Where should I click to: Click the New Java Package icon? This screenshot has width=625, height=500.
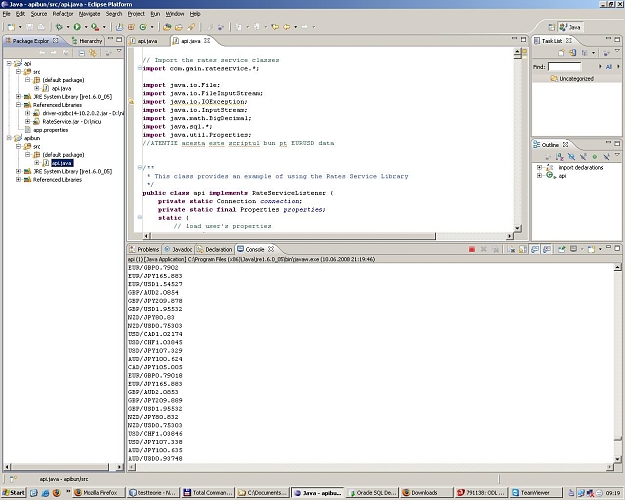pos(131,27)
